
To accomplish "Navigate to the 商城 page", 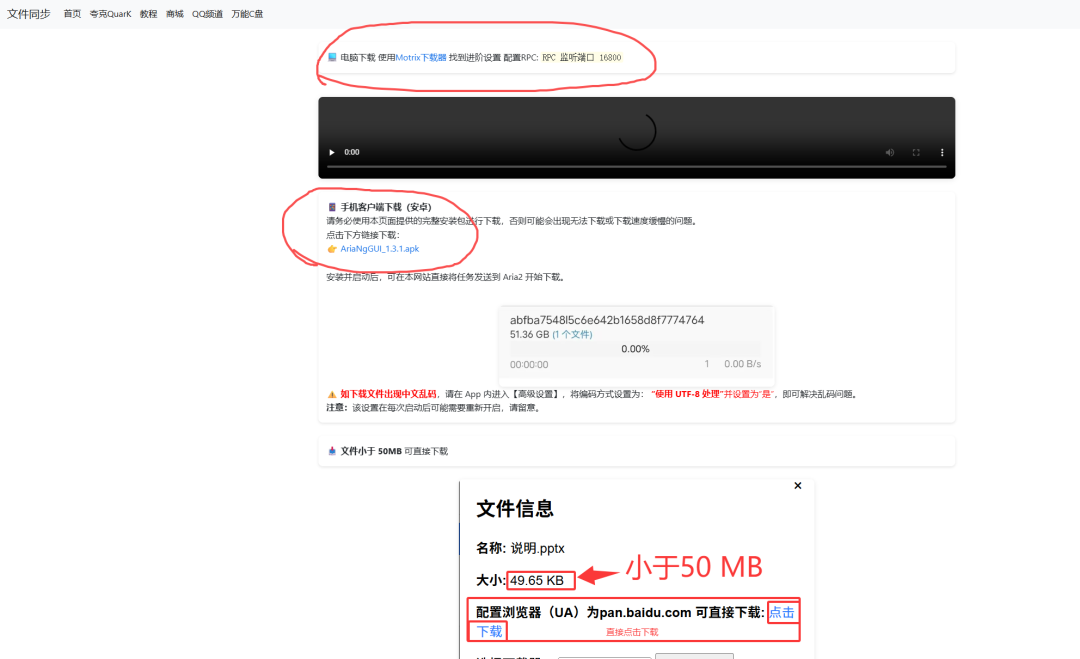I will (175, 14).
